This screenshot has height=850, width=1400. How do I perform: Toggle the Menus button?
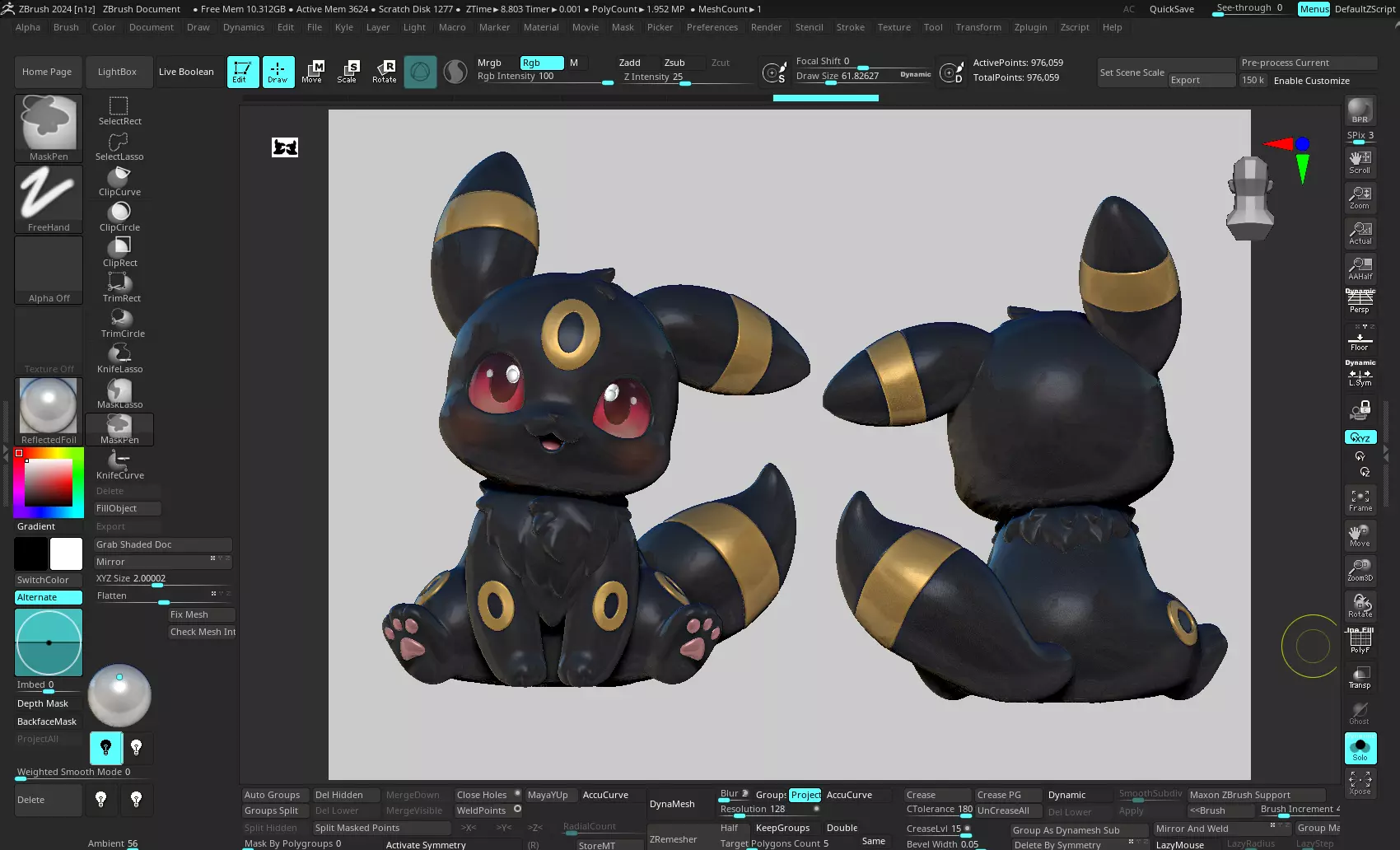pyautogui.click(x=1314, y=9)
